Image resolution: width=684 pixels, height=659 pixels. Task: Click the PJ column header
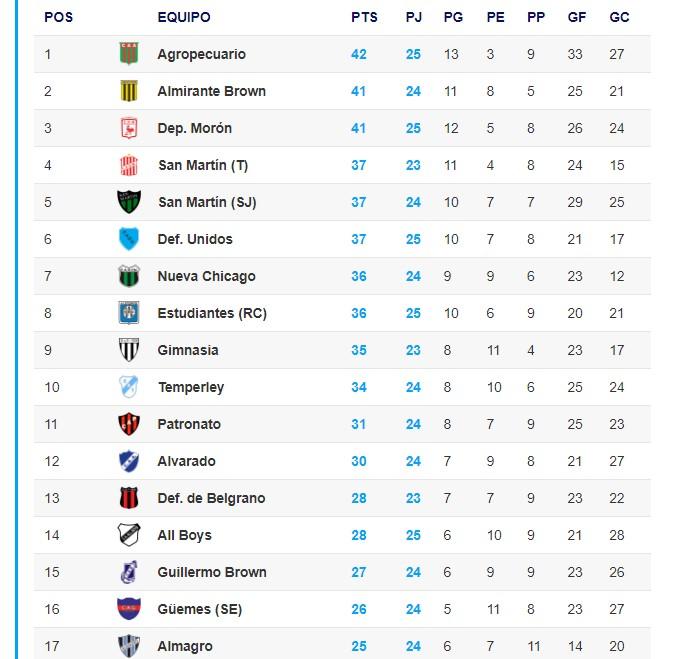[x=413, y=18]
